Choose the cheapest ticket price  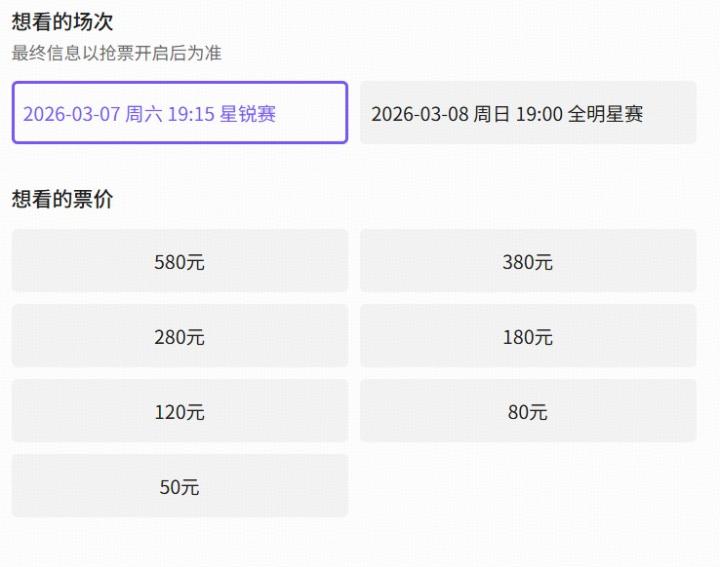(180, 486)
